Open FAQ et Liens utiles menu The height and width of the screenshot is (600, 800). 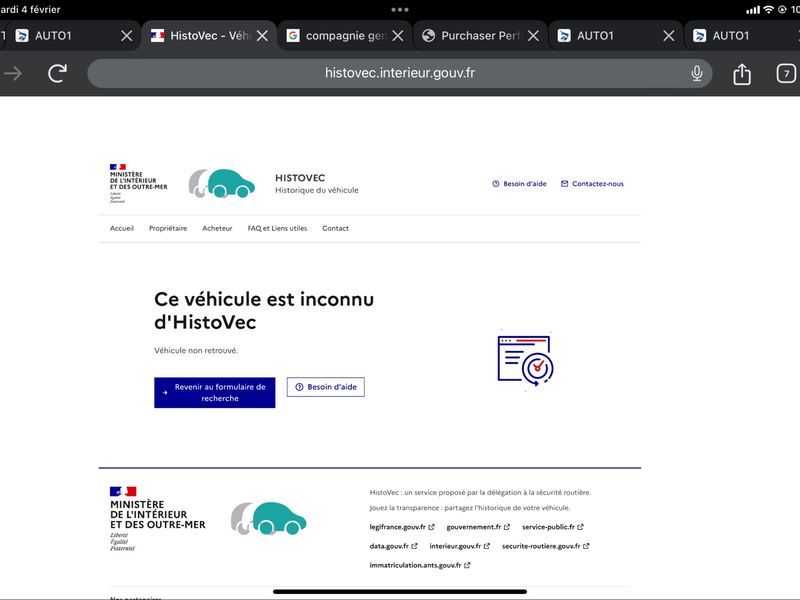click(277, 228)
